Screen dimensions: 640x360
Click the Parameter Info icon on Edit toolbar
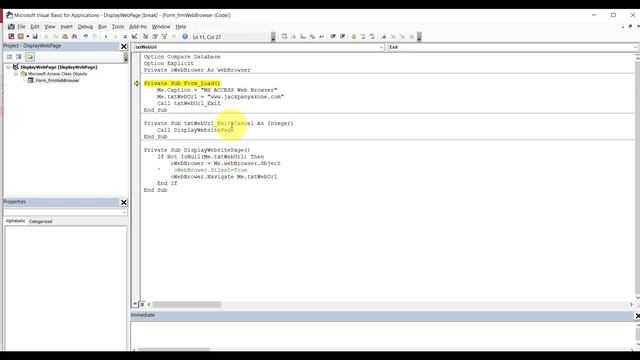pos(312,37)
